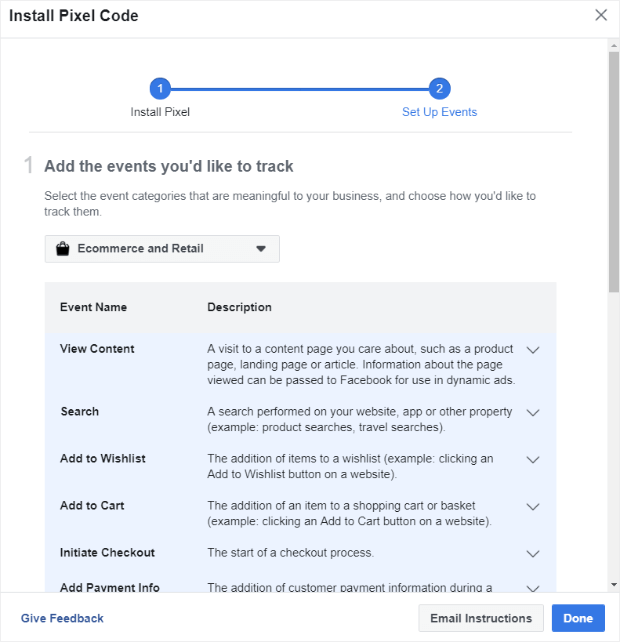The width and height of the screenshot is (620, 642).
Task: Click the scrollbar up arrow
Action: point(613,45)
